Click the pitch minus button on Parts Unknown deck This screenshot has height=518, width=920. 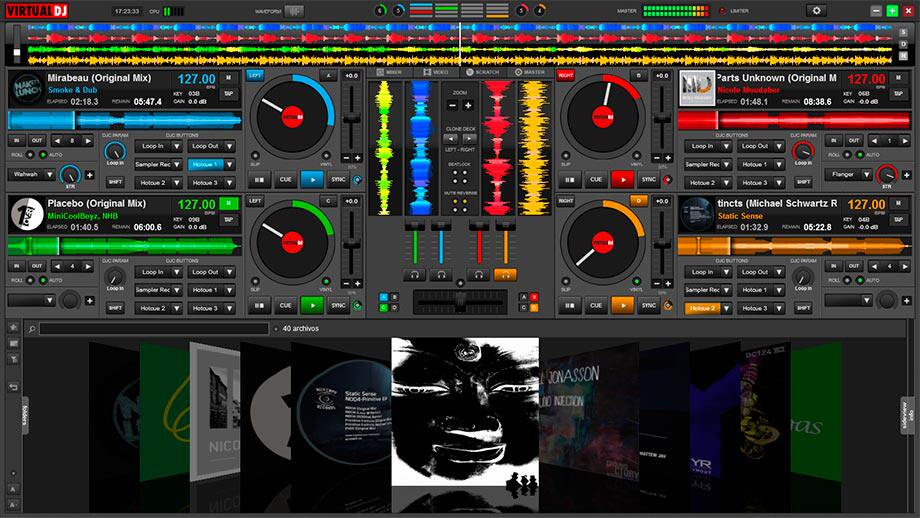pos(657,158)
